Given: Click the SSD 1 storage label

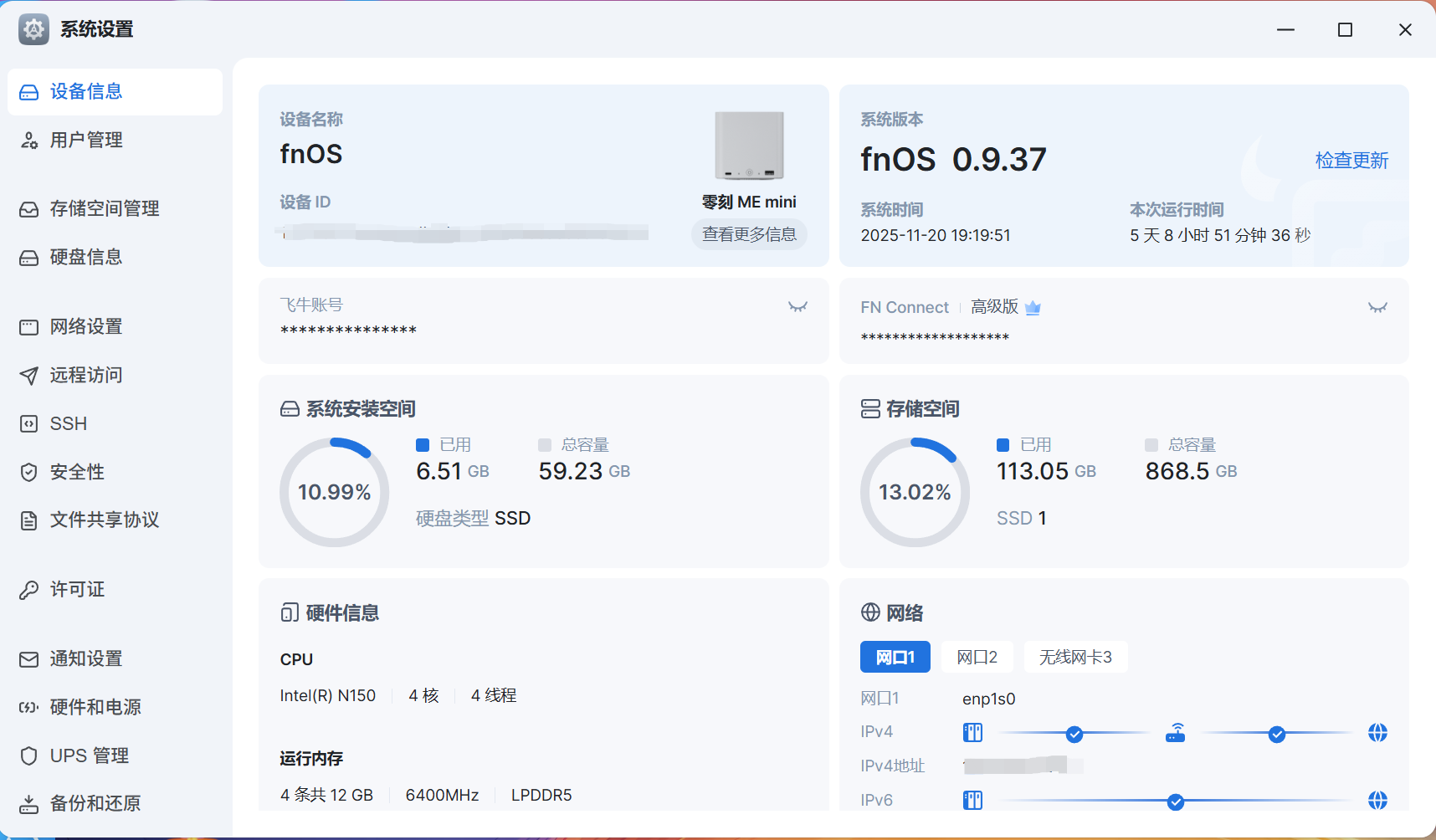Looking at the screenshot, I should point(1022,519).
